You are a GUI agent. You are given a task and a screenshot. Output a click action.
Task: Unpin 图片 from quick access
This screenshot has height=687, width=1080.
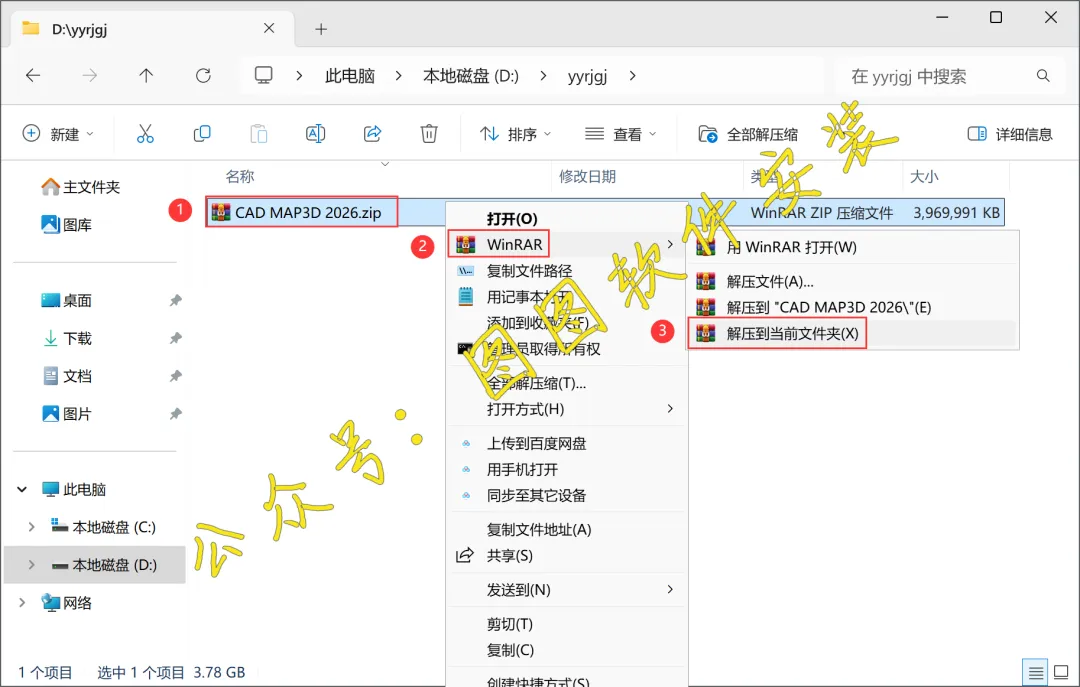coord(176,414)
